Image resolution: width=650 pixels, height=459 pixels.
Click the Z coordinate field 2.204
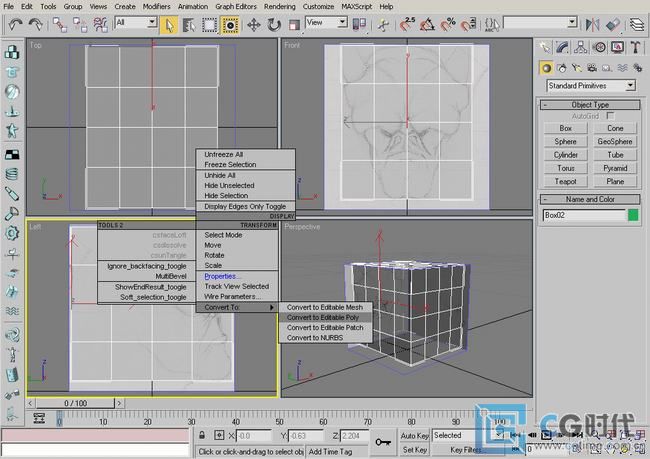(x=354, y=435)
